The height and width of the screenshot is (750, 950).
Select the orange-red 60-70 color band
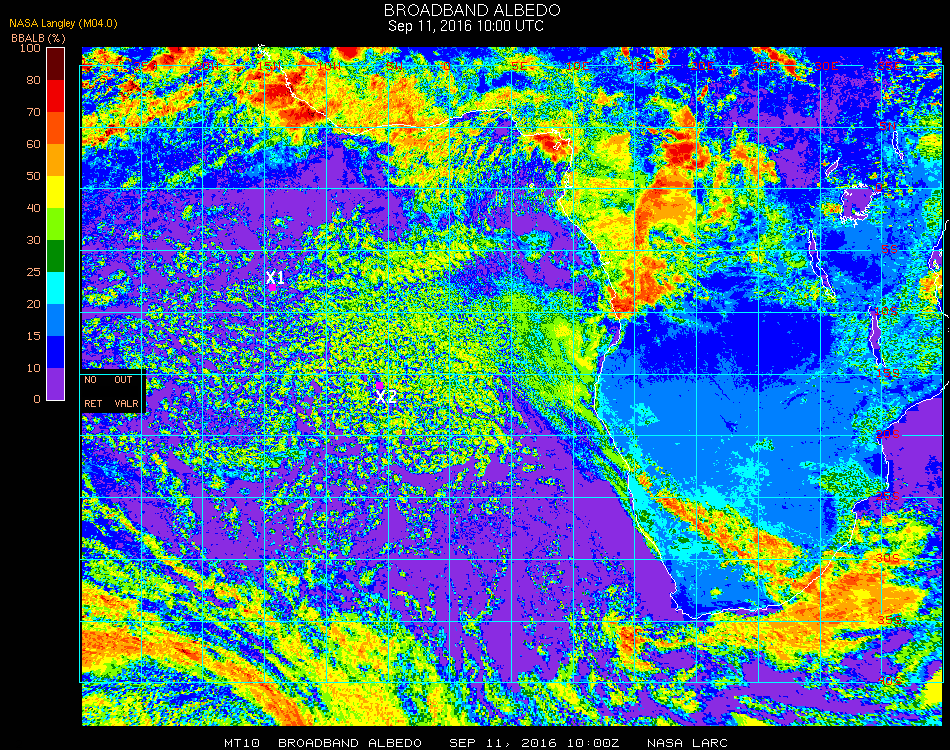(x=56, y=128)
